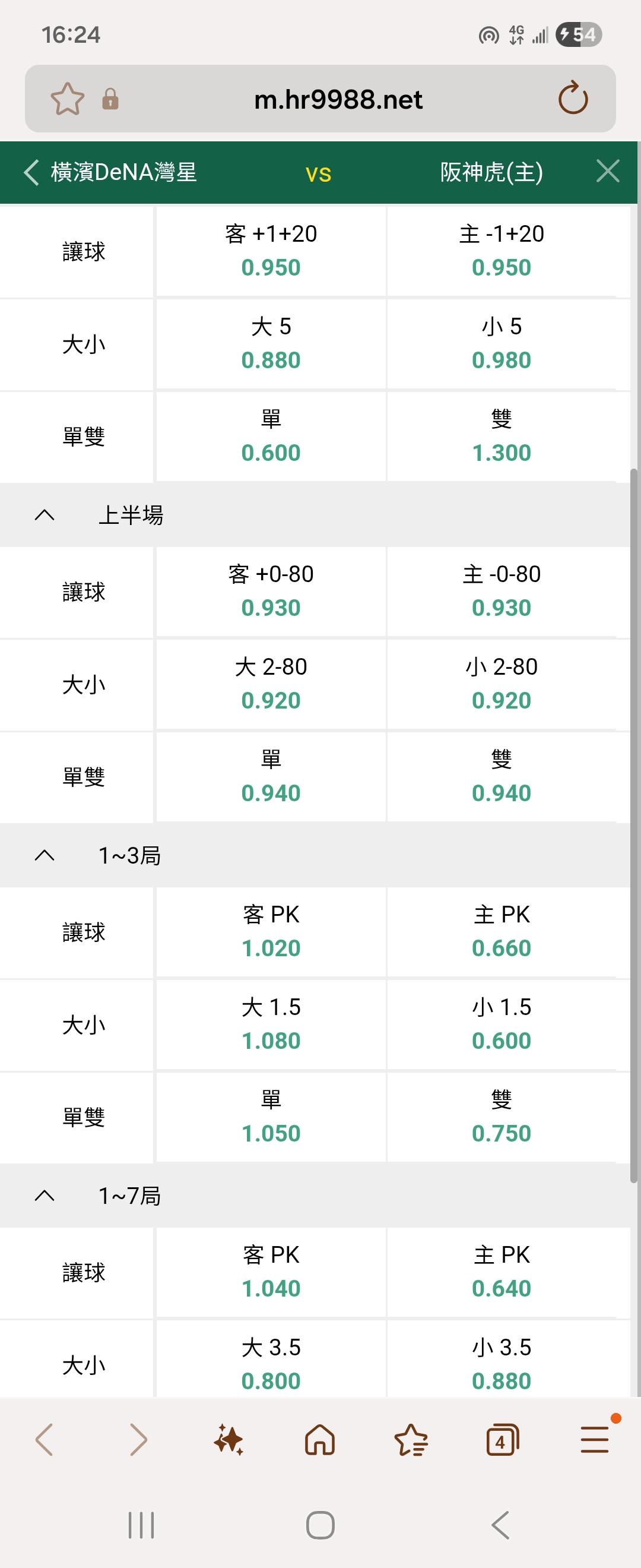The image size is (641, 1568).
Task: Collapse the 1~3局 section
Action: tap(45, 856)
